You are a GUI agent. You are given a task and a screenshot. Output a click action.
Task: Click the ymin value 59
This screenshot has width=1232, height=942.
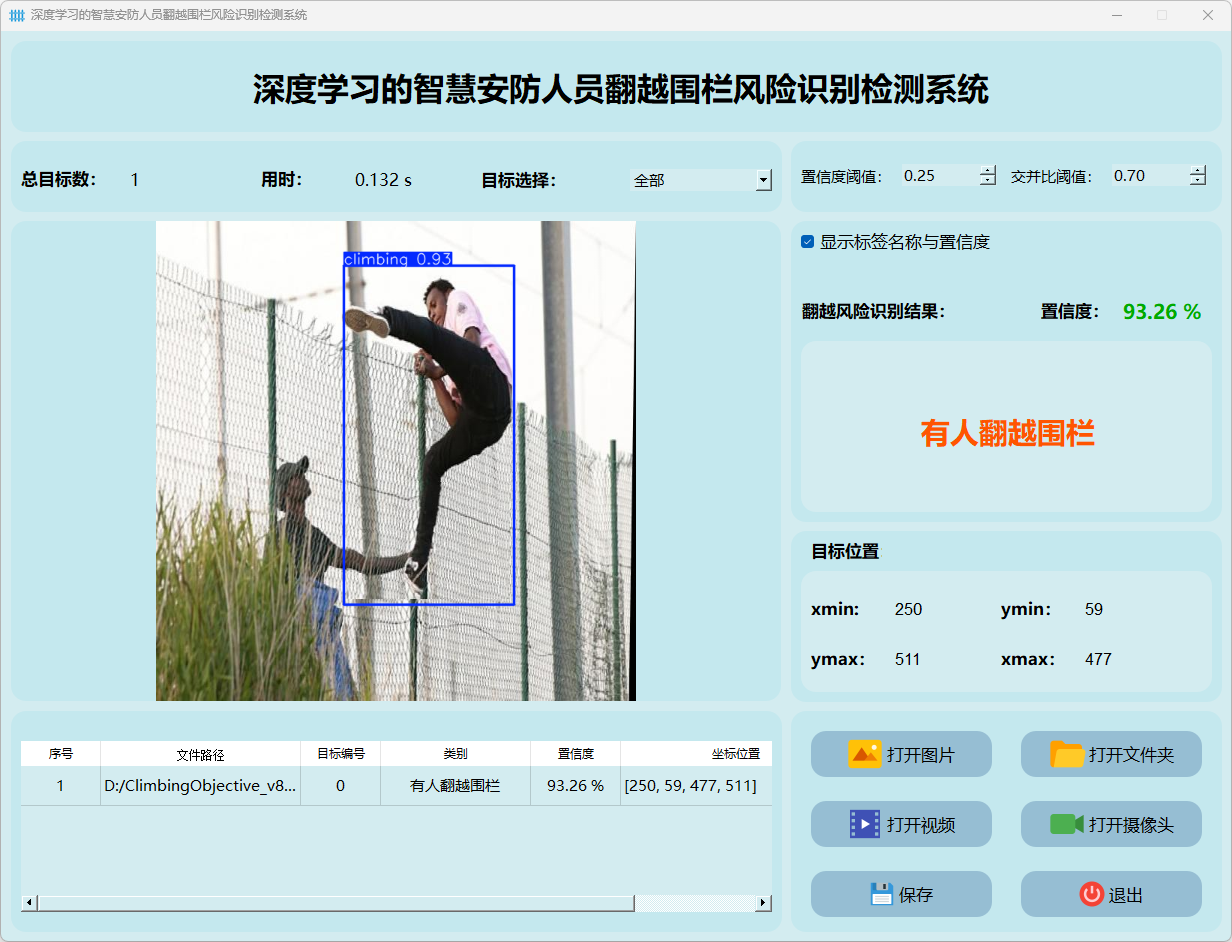pos(1094,609)
